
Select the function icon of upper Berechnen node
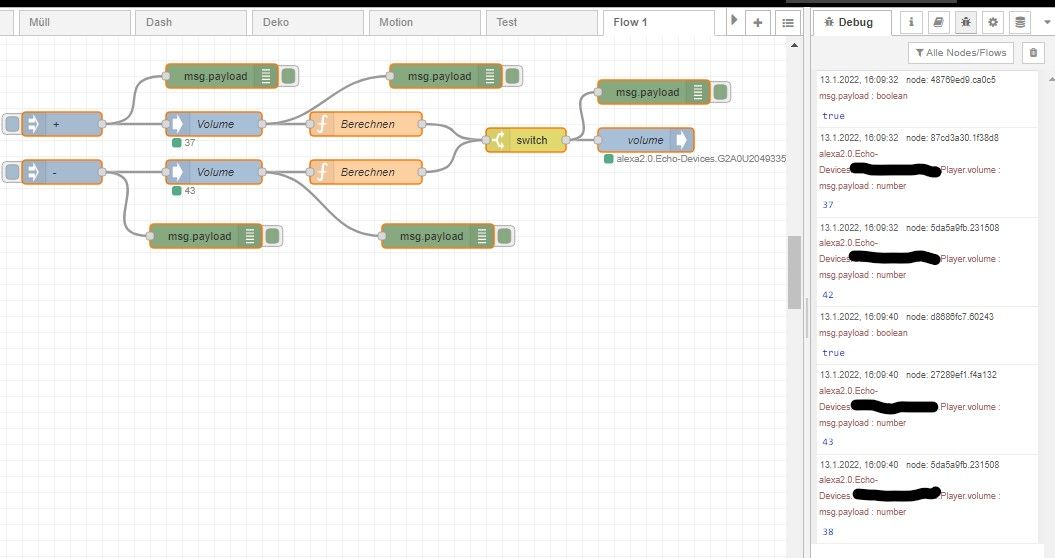point(322,124)
